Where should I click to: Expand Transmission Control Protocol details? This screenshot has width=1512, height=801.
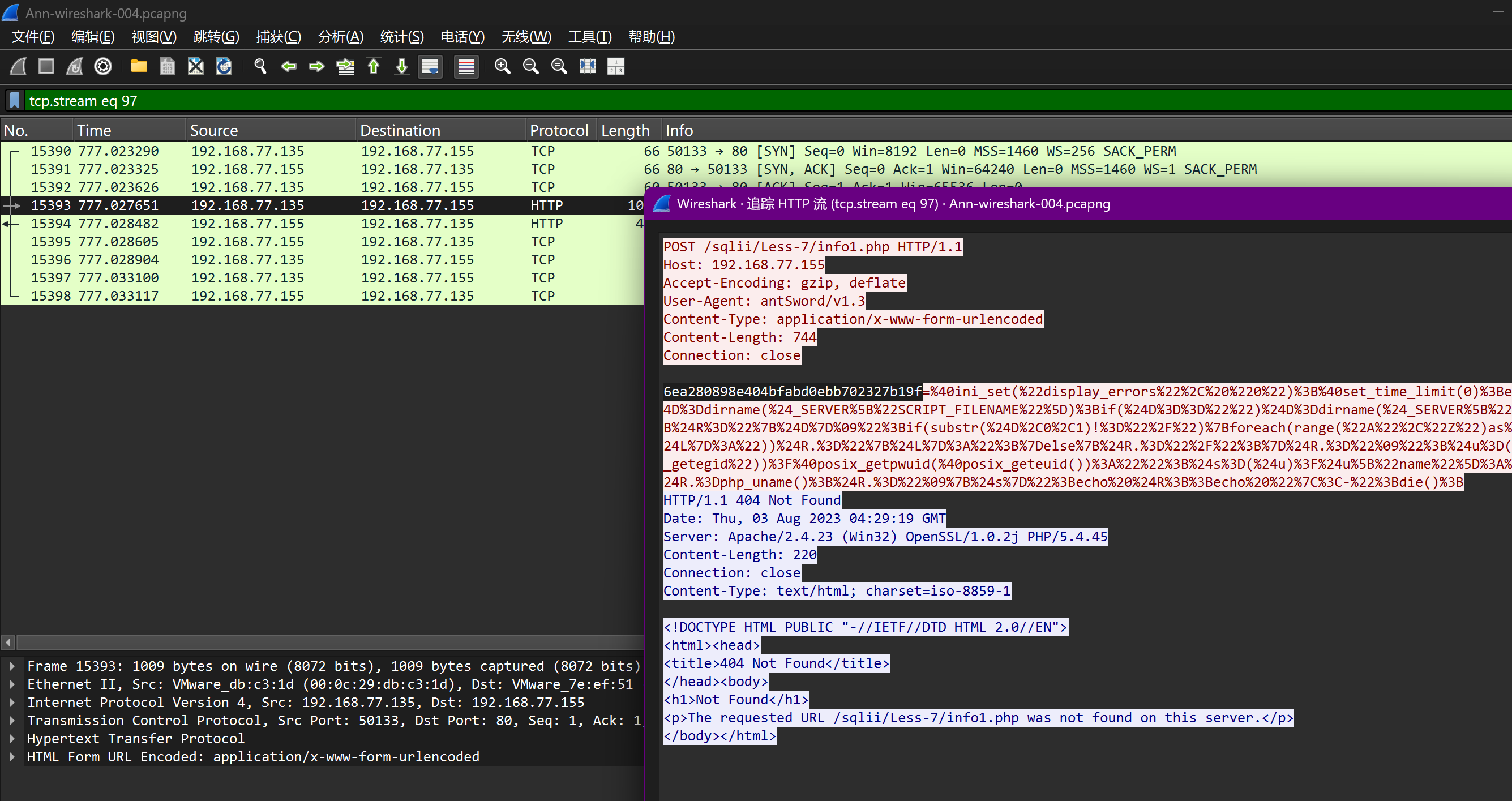click(12, 720)
